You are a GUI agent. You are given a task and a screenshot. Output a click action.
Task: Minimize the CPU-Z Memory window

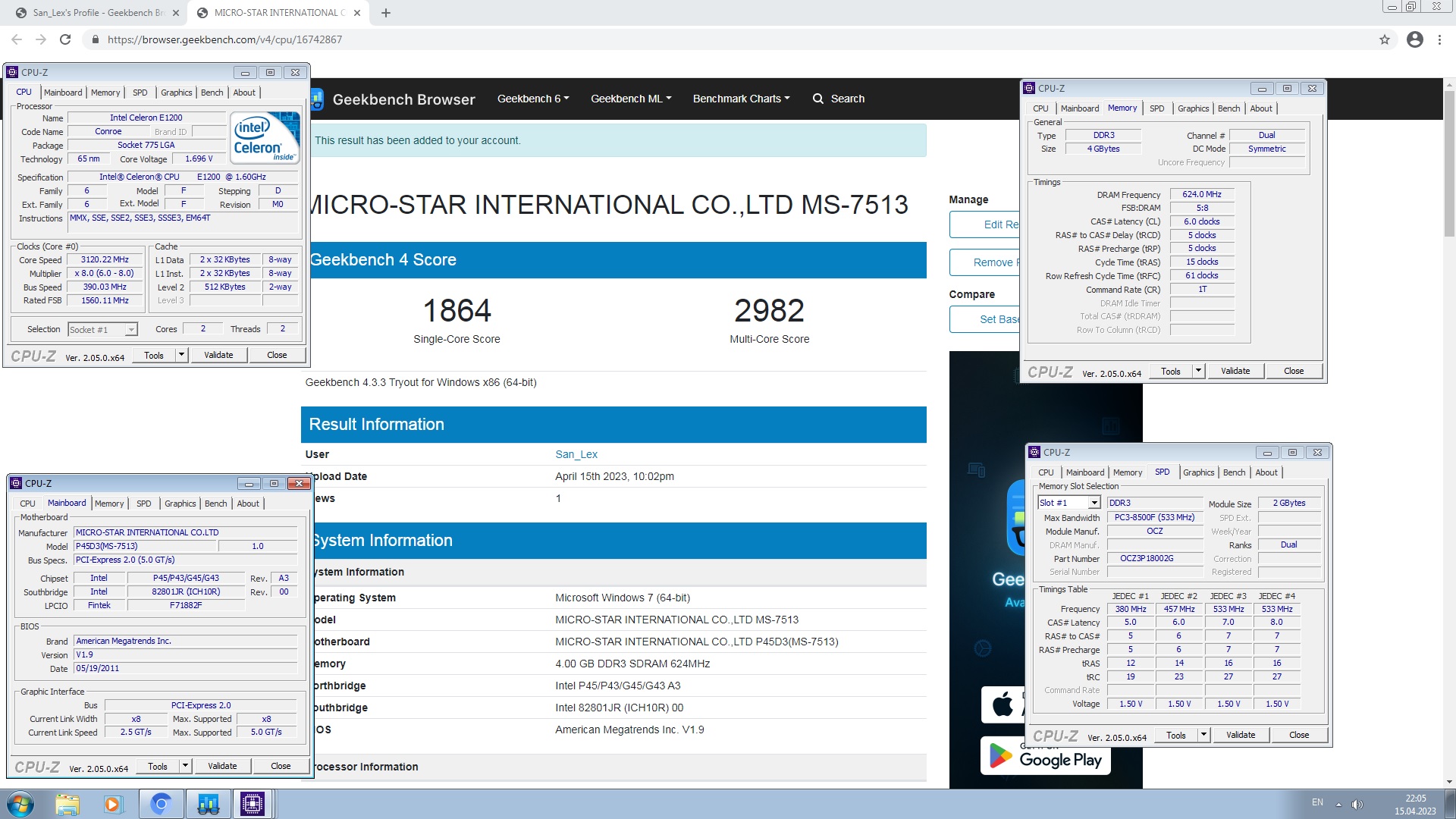coord(1262,89)
